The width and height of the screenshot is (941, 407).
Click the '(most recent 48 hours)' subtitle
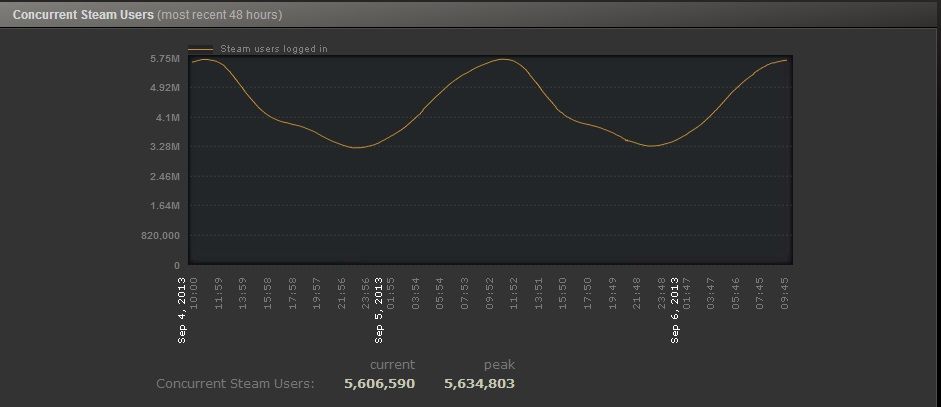click(x=219, y=15)
